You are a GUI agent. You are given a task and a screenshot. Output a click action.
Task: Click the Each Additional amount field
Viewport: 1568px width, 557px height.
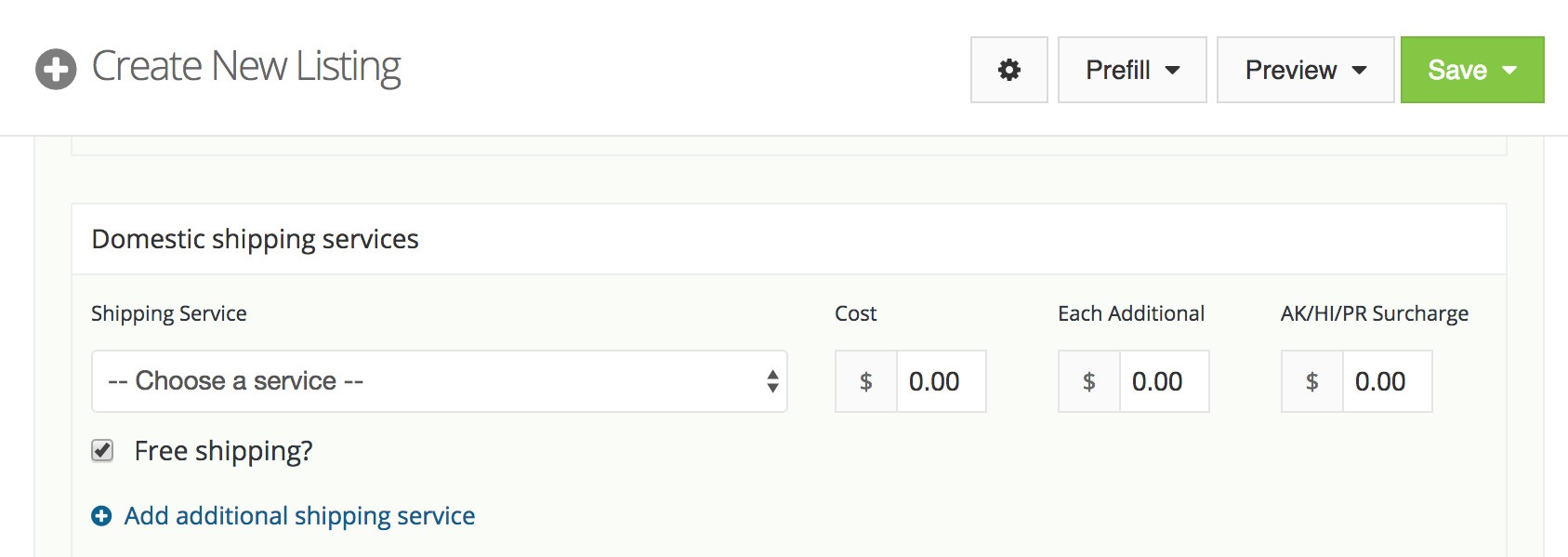pos(1164,381)
